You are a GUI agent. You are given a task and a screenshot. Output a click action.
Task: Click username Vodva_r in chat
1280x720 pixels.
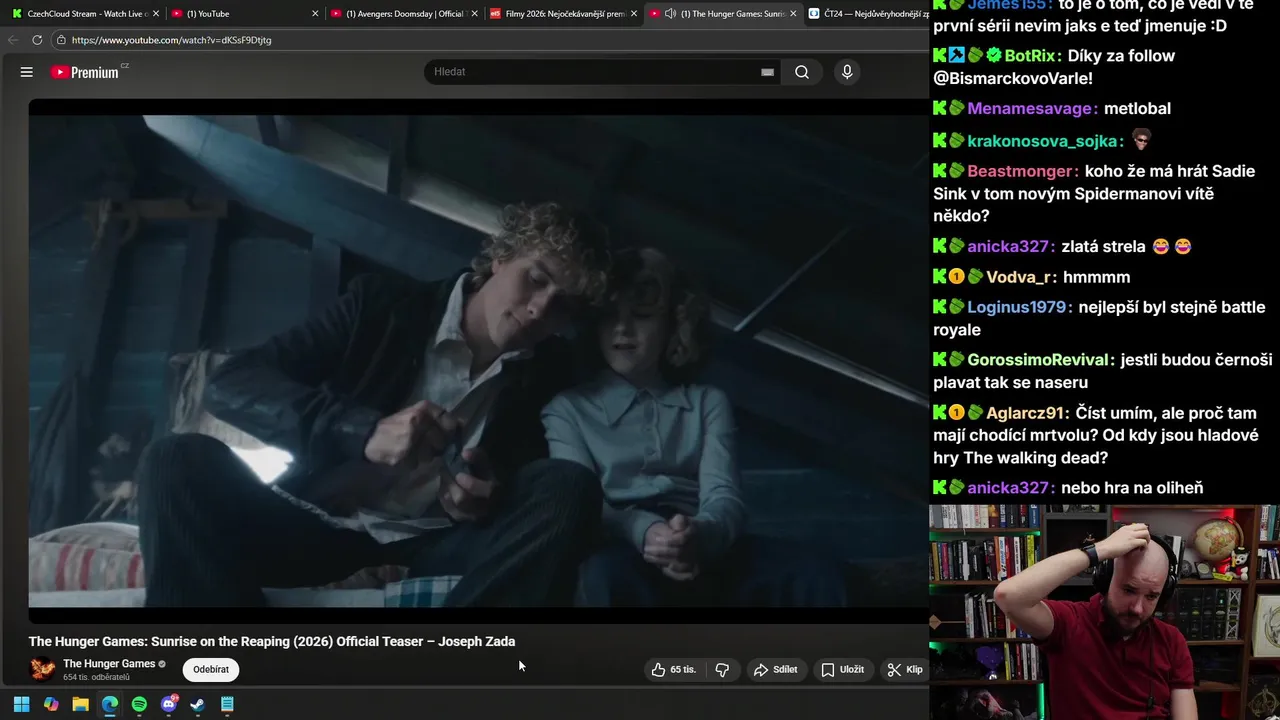tap(1020, 277)
